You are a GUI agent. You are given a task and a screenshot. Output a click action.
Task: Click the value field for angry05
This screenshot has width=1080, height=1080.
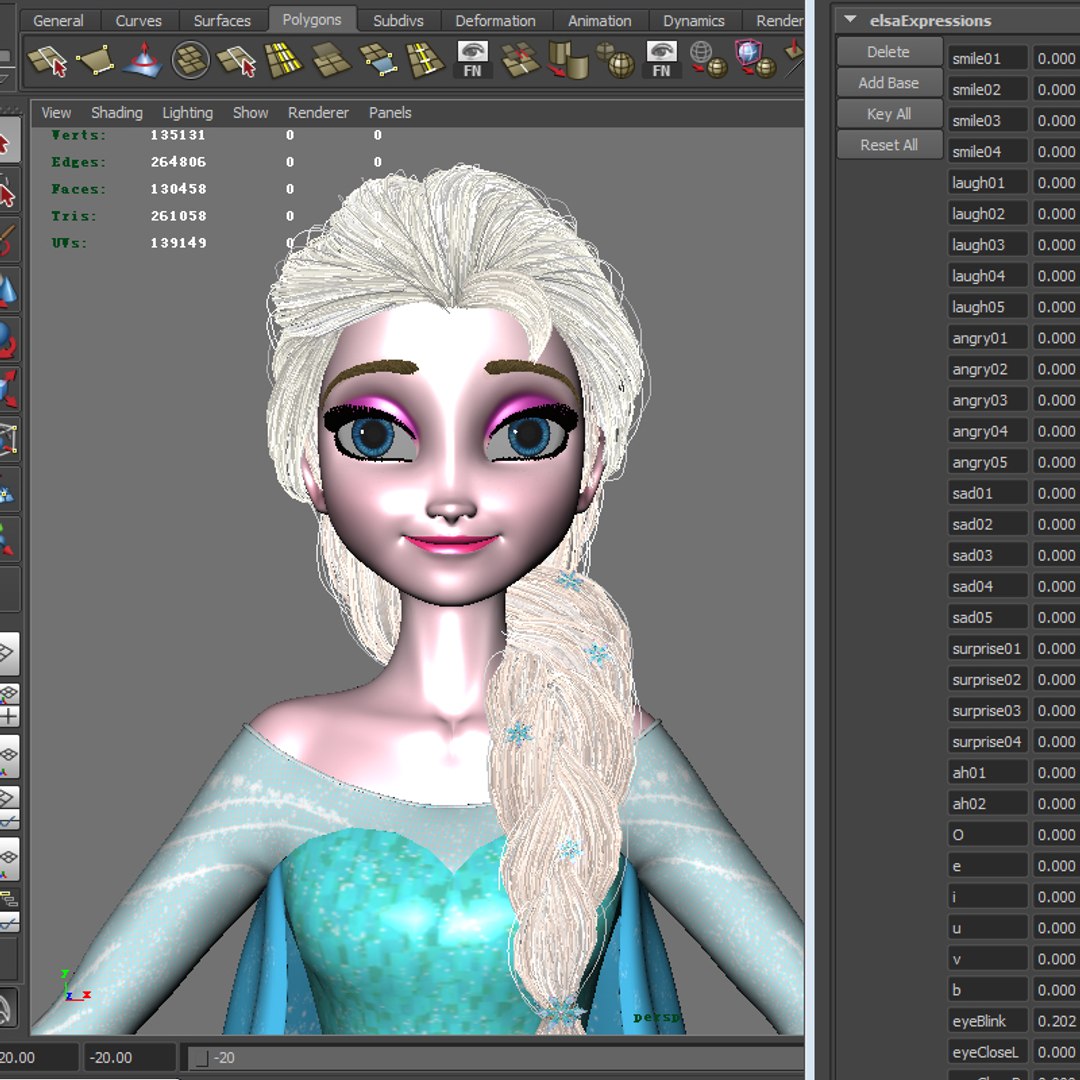(1056, 462)
